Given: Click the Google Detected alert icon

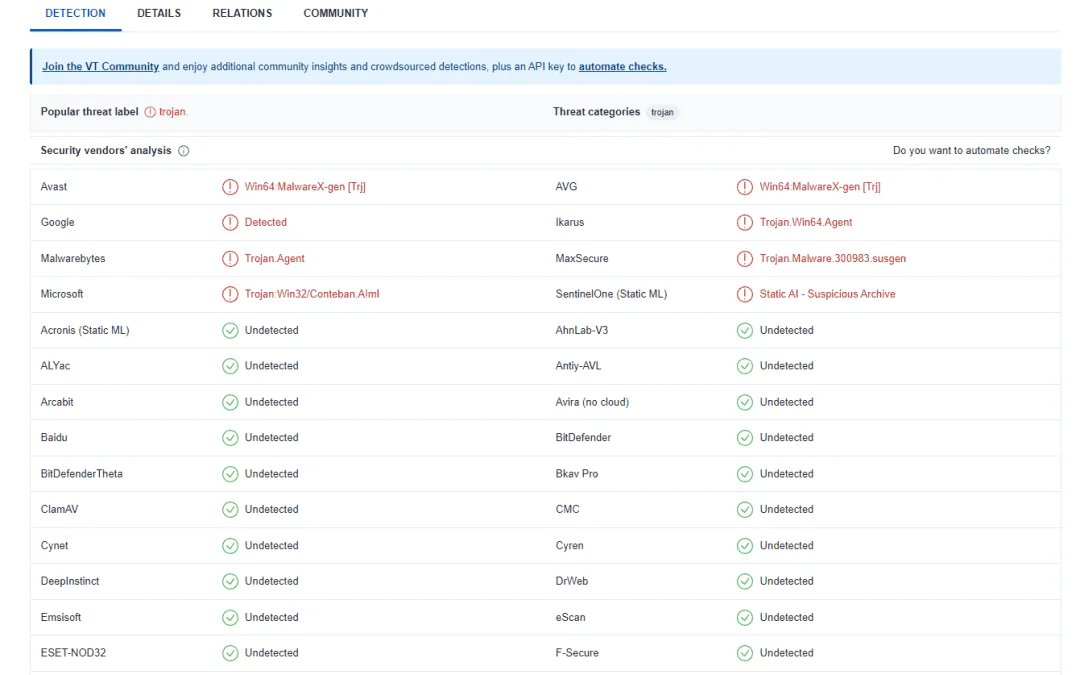Looking at the screenshot, I should (x=230, y=222).
